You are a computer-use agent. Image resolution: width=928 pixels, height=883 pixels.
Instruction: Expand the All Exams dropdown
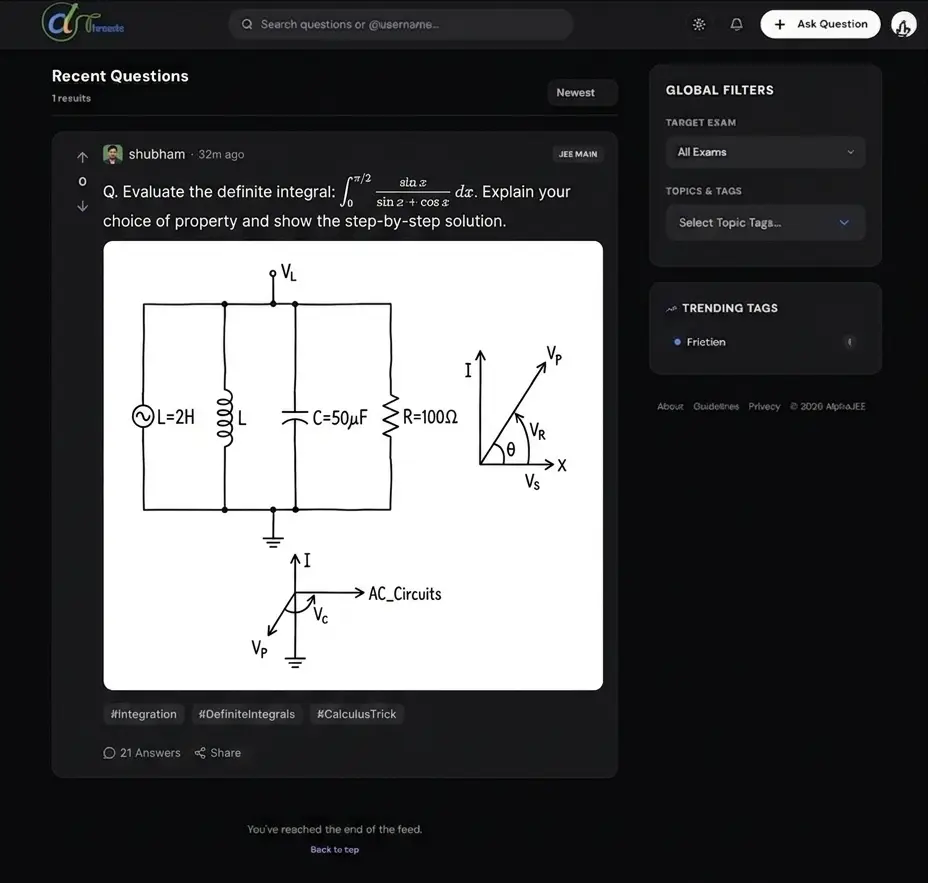click(765, 152)
